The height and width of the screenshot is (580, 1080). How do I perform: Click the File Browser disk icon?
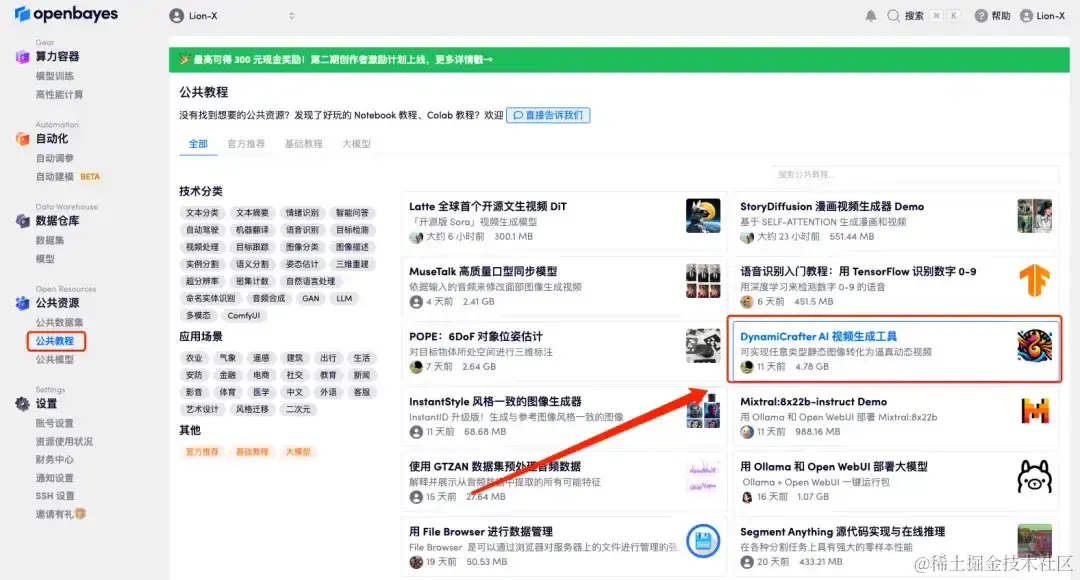tap(703, 541)
